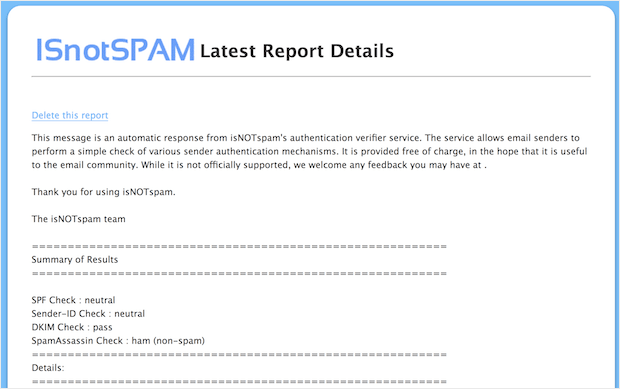The width and height of the screenshot is (620, 389).
Task: Click the 'SpamAssassin Check : ham (non-spam)' line
Action: tap(118, 341)
